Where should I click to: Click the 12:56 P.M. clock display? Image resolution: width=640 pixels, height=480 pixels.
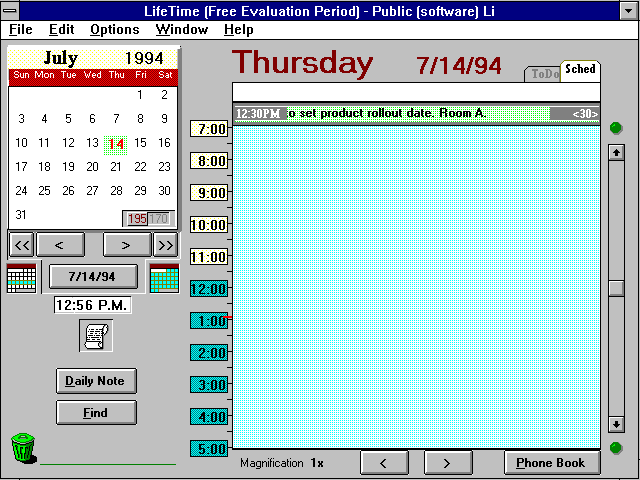tap(93, 305)
